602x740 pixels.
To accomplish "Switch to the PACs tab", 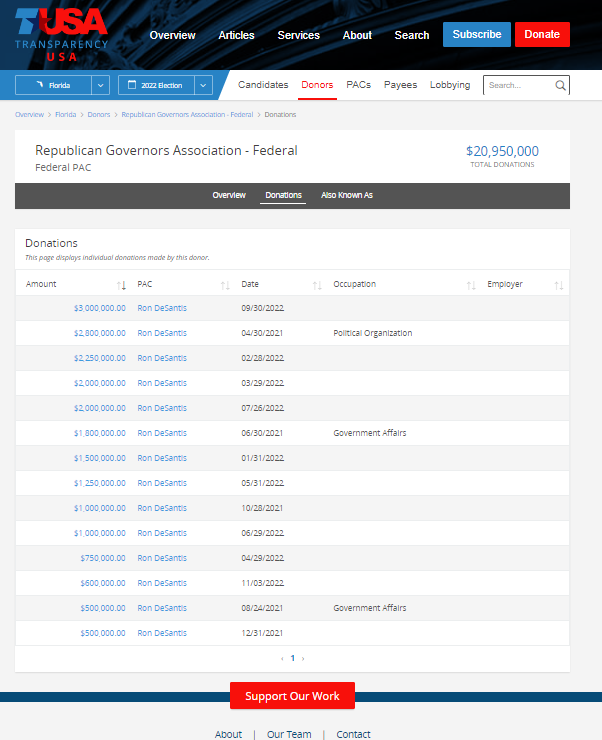I will click(x=359, y=85).
